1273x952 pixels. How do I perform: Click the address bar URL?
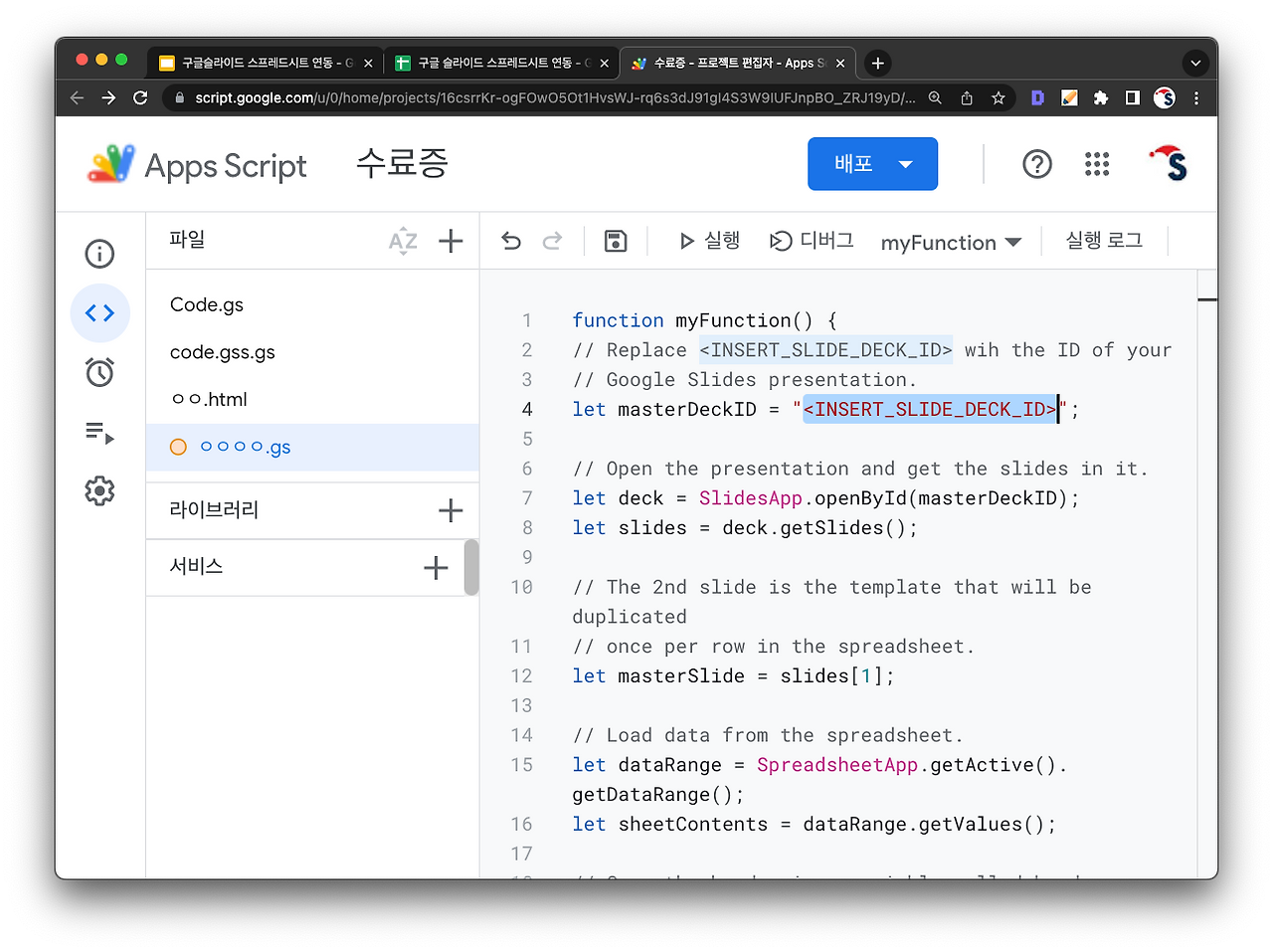(555, 97)
